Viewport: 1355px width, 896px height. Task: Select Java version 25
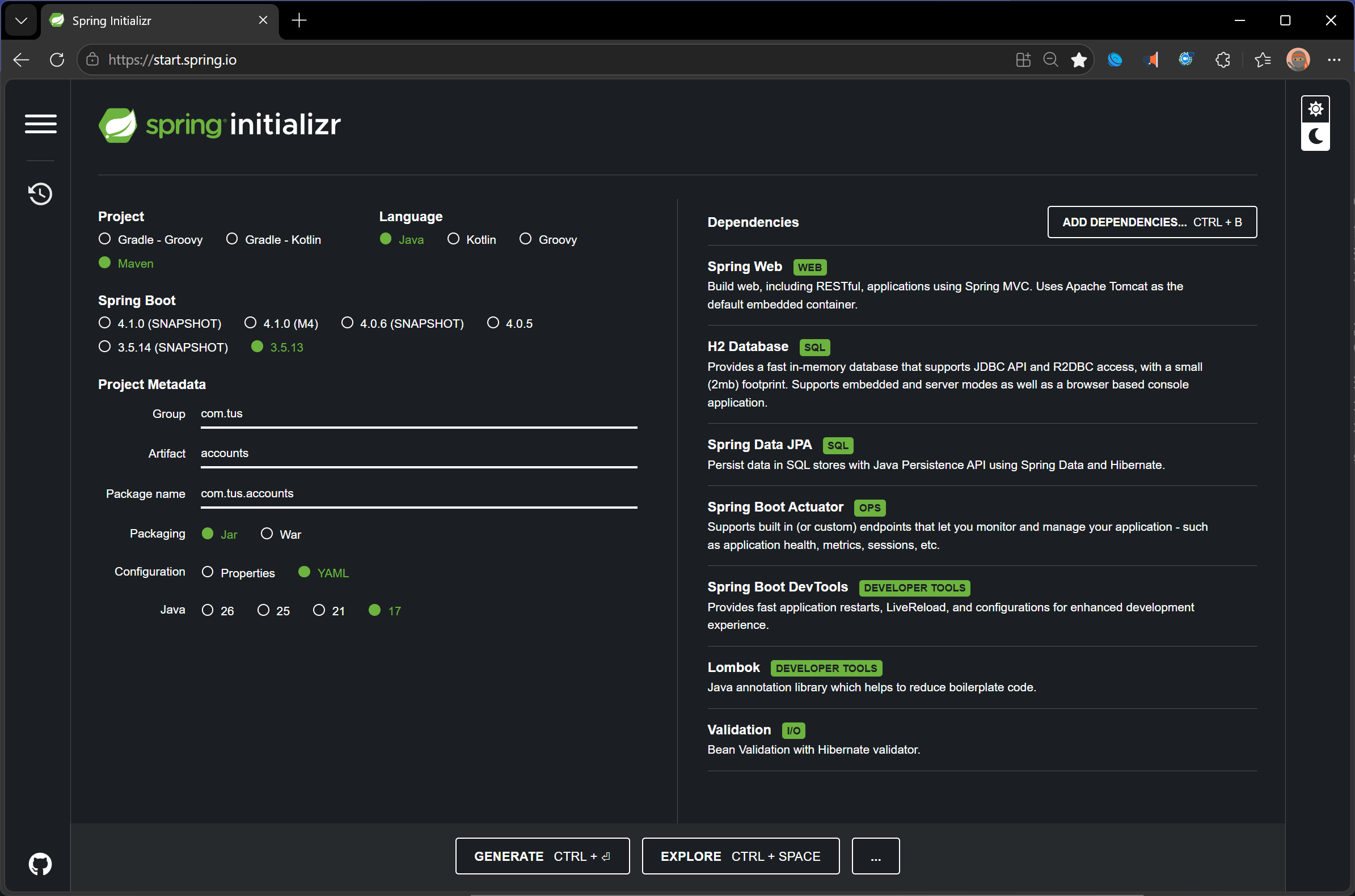tap(274, 611)
